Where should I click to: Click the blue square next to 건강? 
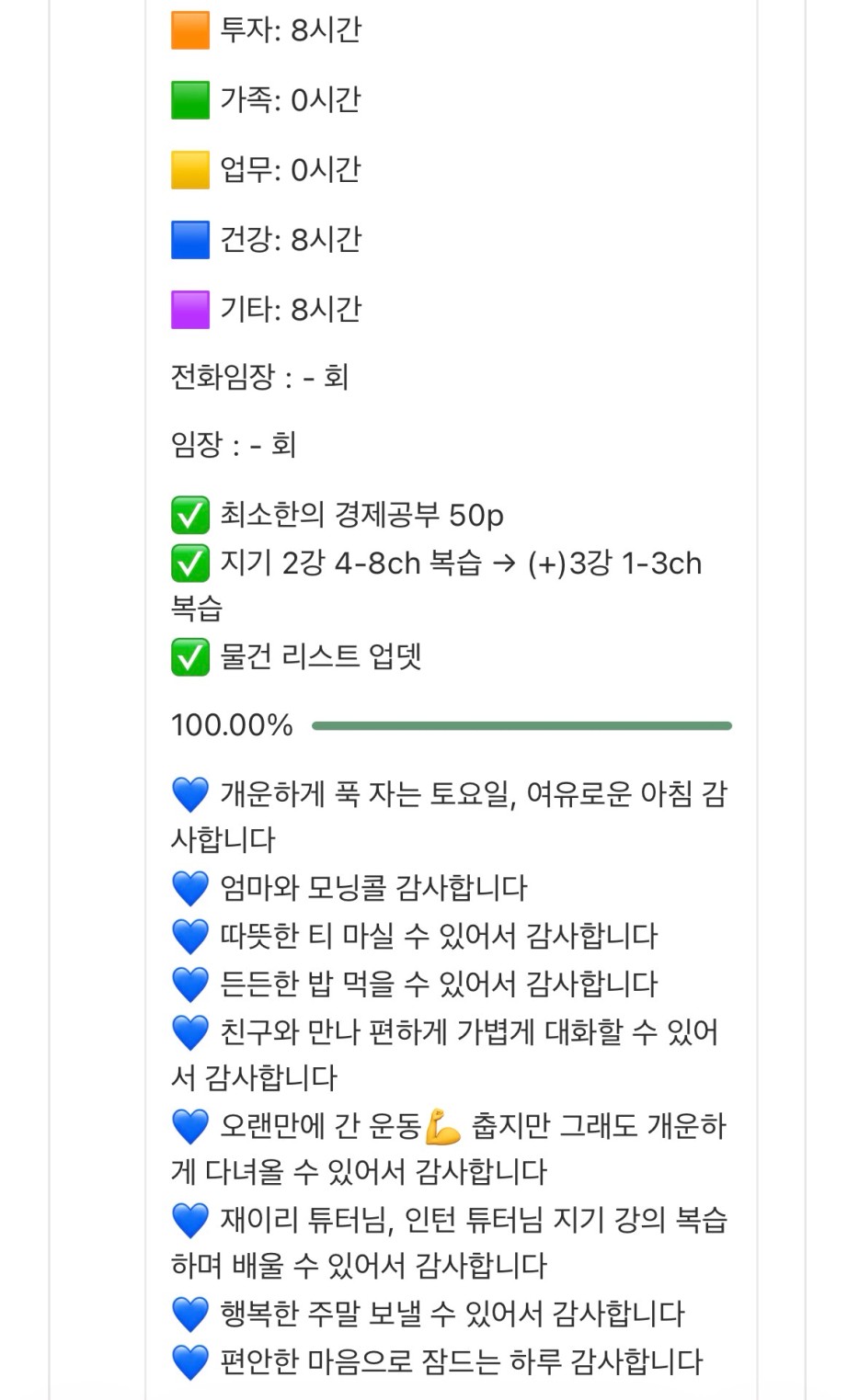click(190, 240)
